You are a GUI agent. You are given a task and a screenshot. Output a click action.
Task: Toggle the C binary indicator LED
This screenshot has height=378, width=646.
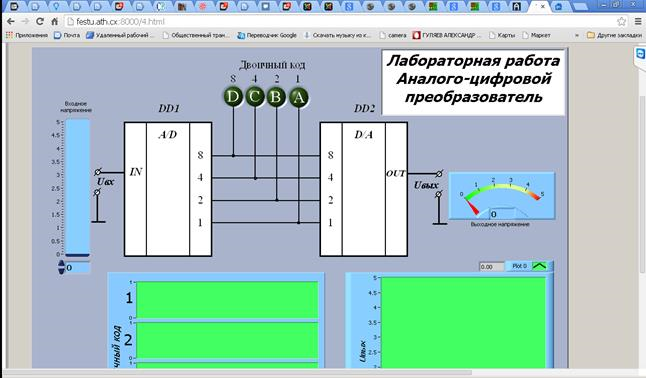tap(255, 97)
